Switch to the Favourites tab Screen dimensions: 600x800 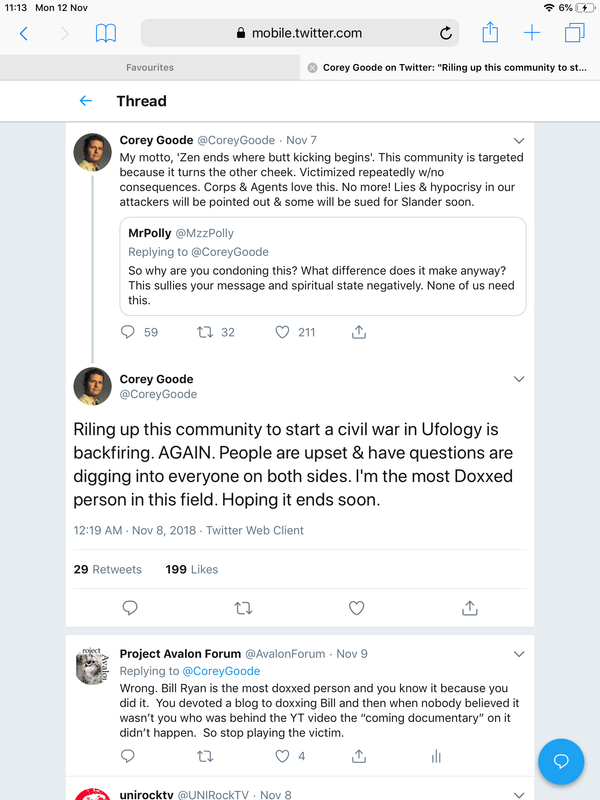(x=150, y=68)
